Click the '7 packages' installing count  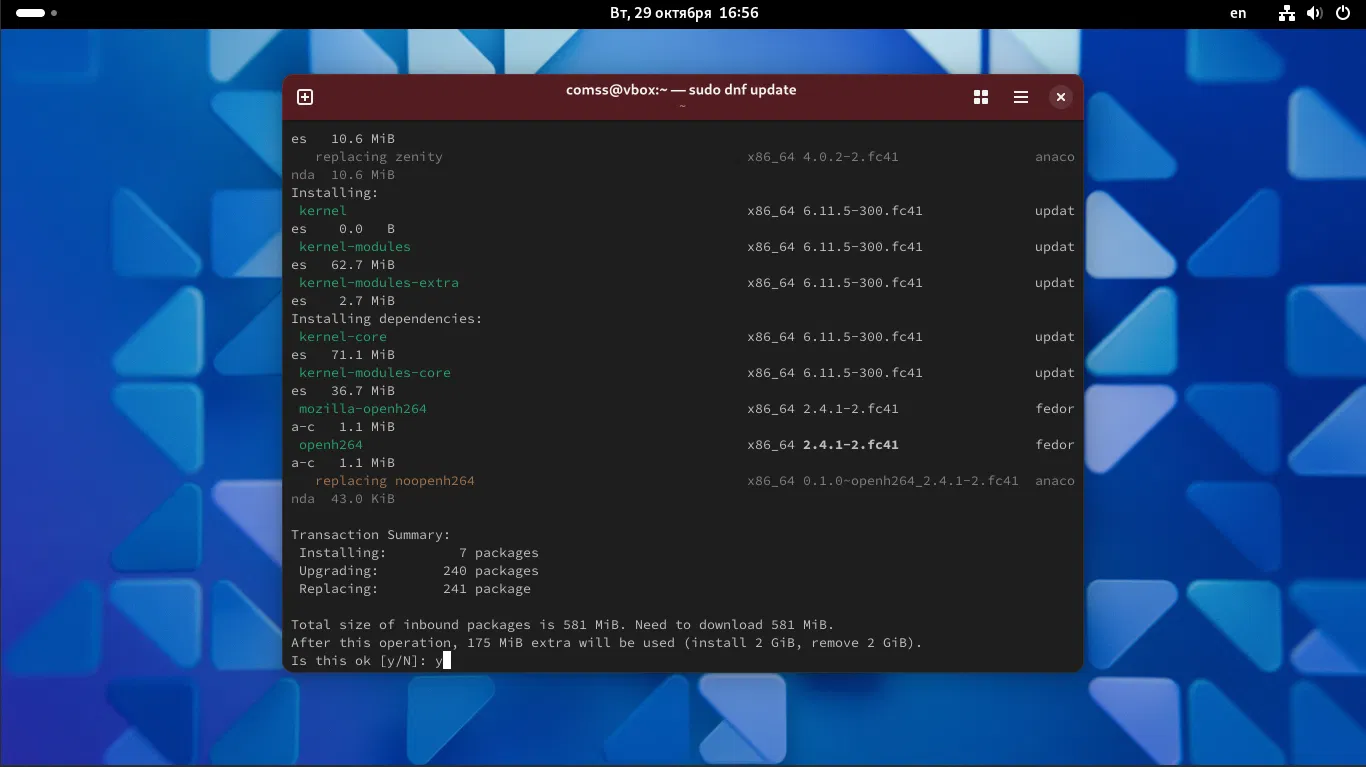point(499,553)
